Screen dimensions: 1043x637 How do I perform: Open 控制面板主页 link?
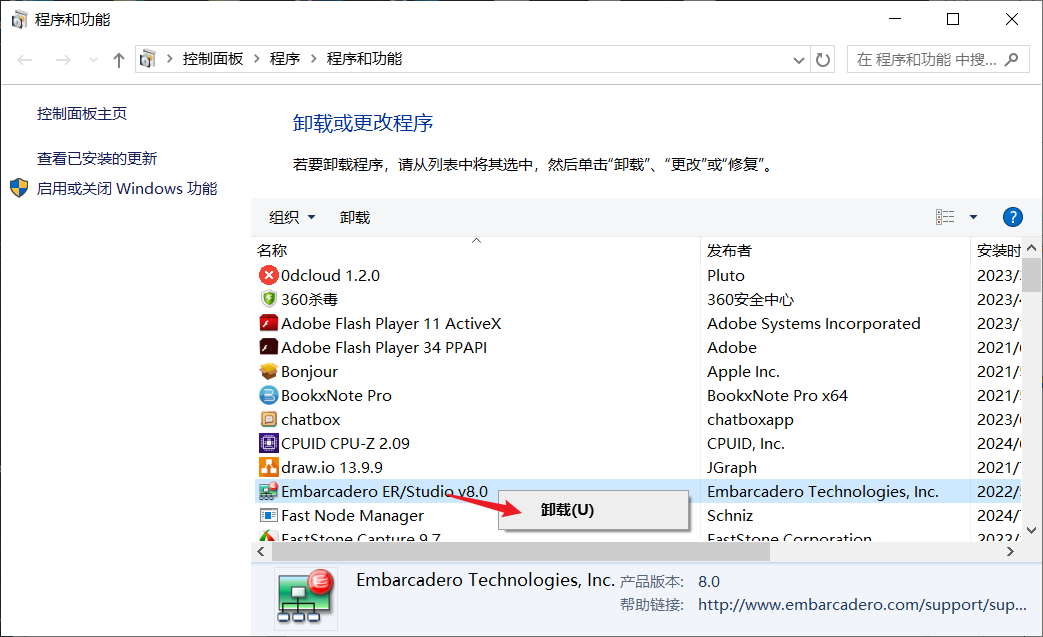82,114
